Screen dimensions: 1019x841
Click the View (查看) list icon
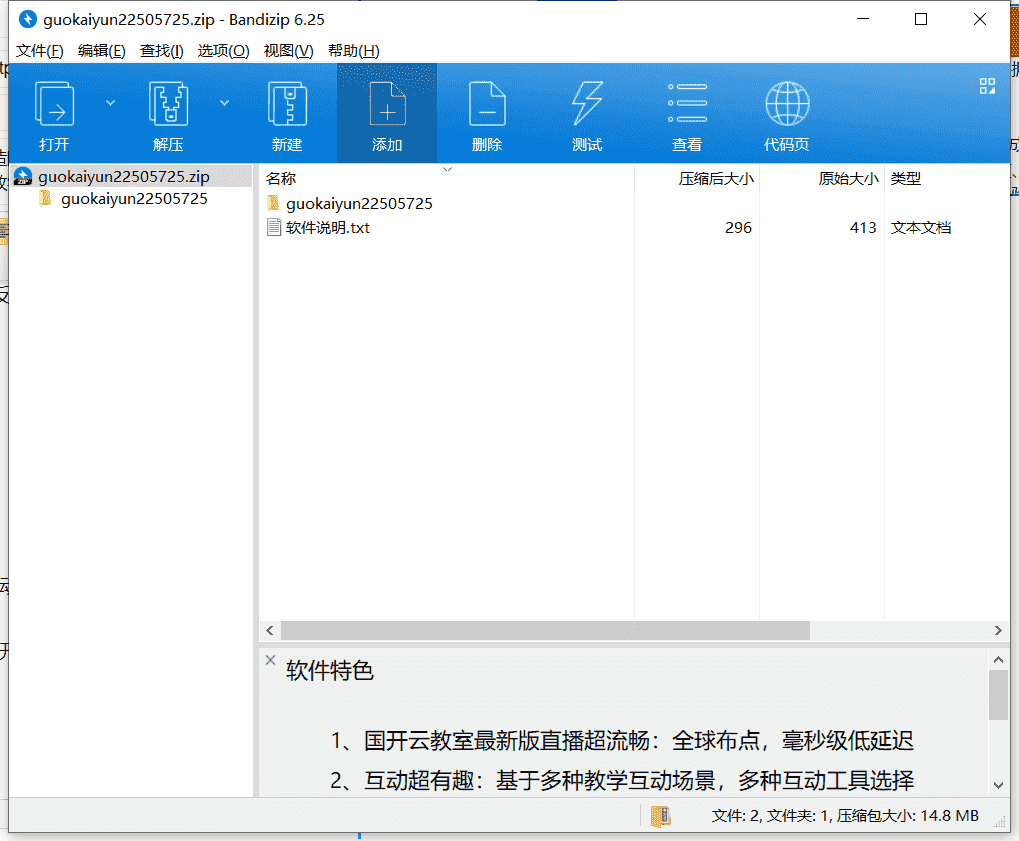coord(687,103)
